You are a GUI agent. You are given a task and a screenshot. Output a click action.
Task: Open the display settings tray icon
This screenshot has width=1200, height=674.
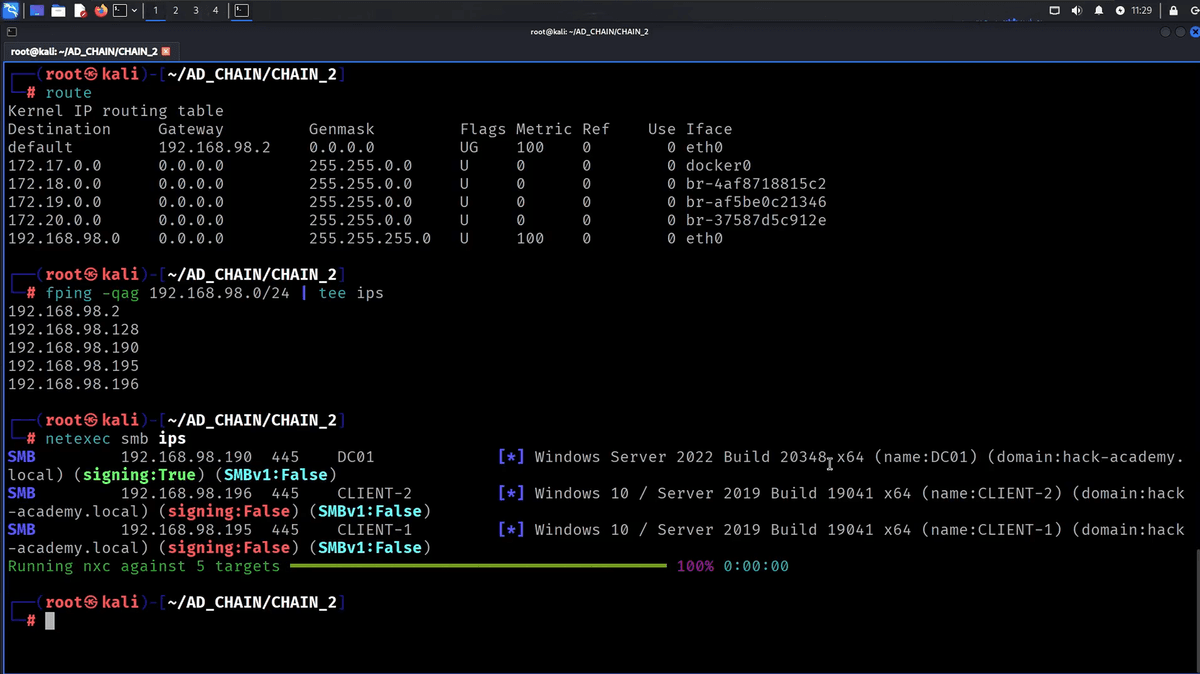point(1054,11)
